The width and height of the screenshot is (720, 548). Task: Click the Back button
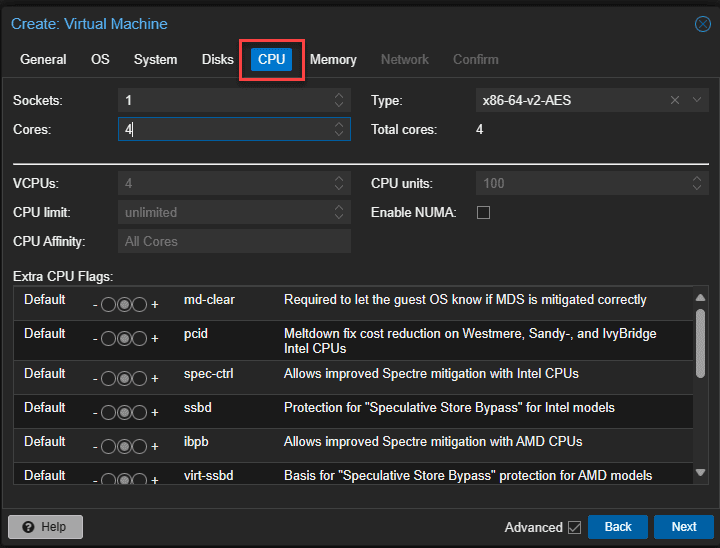point(617,527)
